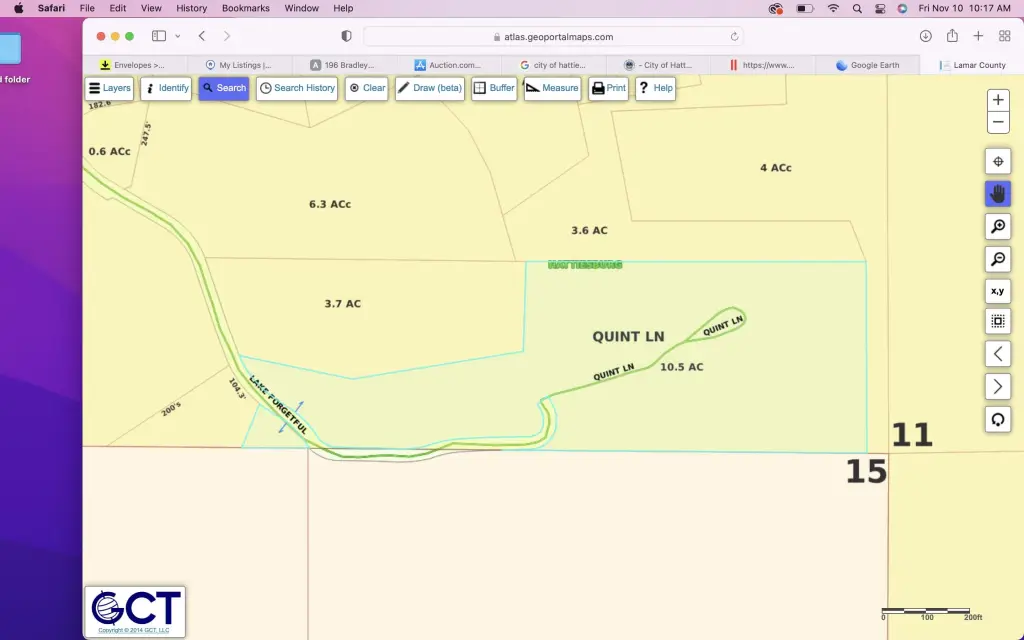
Task: Click the select-by-box extent tool
Action: tap(997, 321)
